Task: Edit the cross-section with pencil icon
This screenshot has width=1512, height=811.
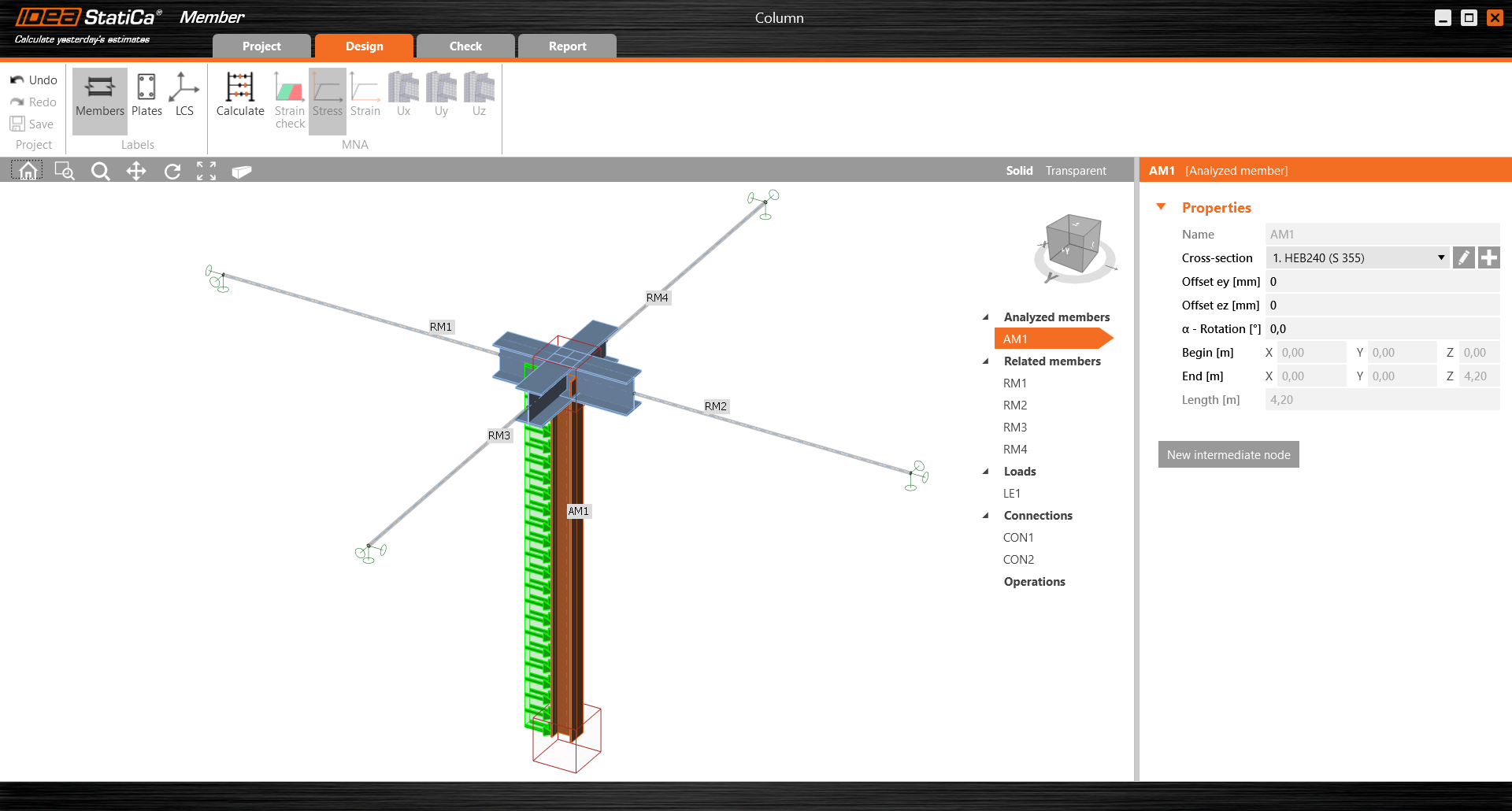Action: pyautogui.click(x=1463, y=258)
